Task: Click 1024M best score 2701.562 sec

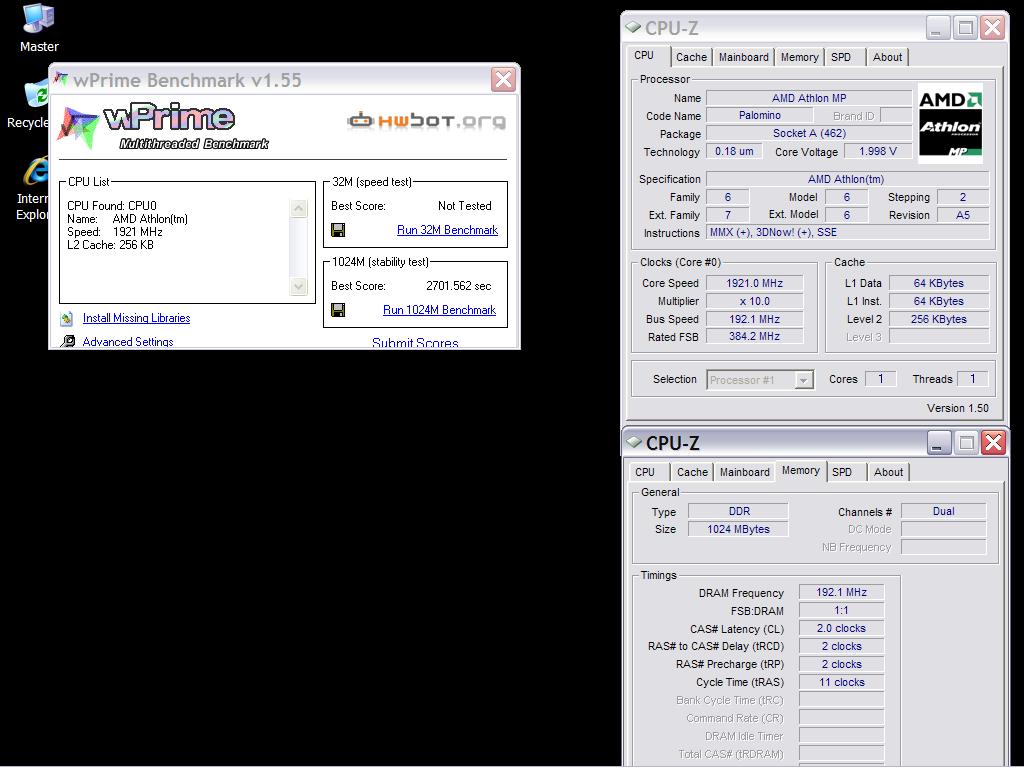Action: (x=458, y=286)
